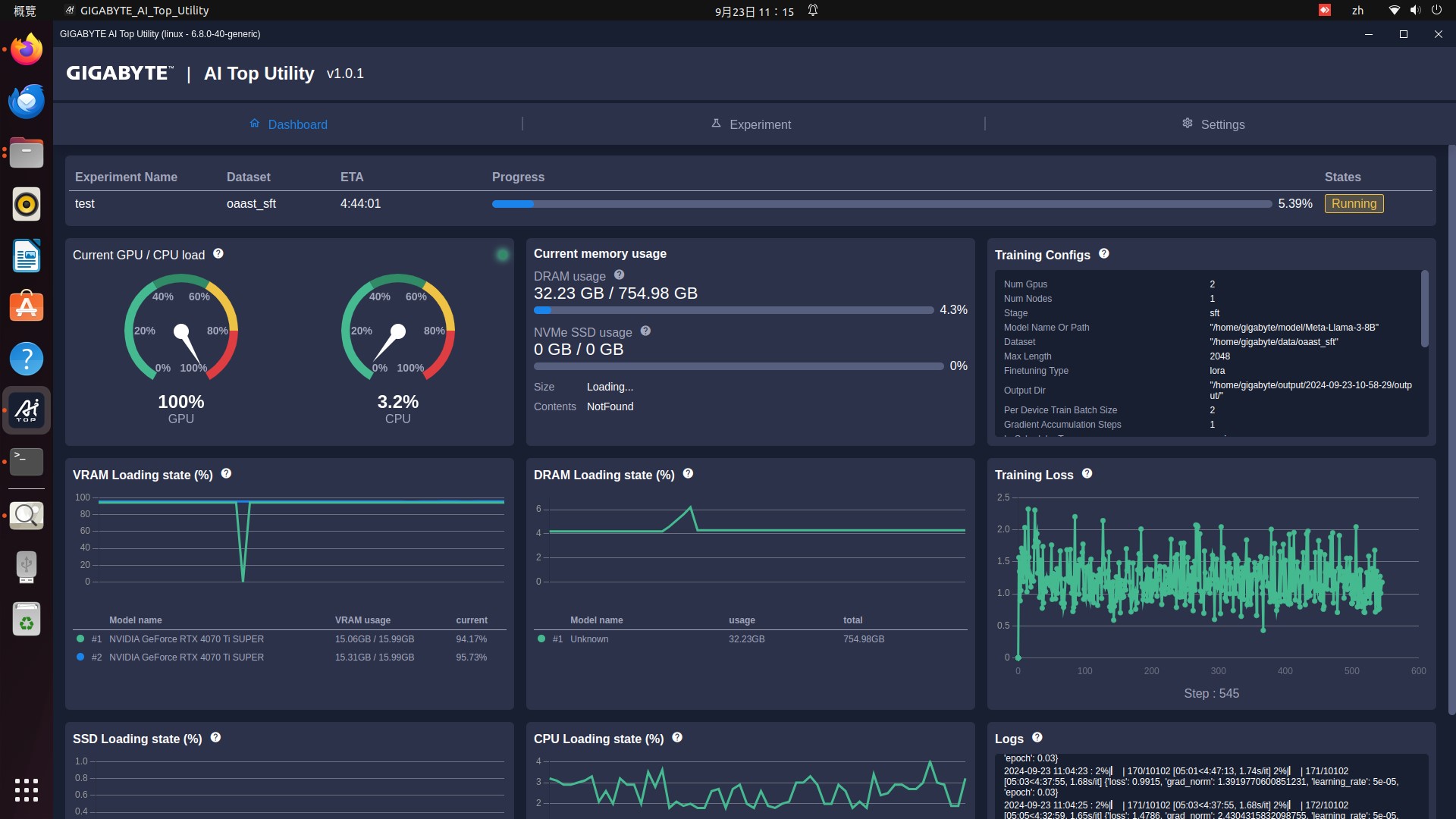Click the Max Length value 2048

click(x=1219, y=356)
